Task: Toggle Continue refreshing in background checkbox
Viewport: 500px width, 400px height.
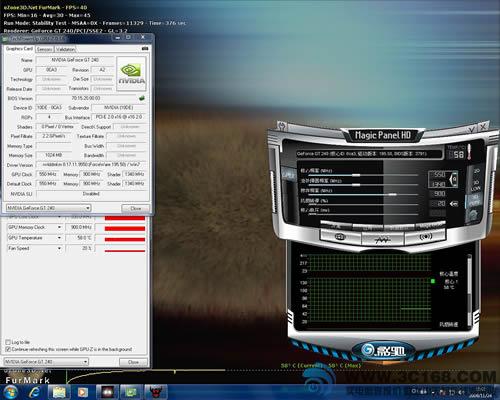Action: click(x=8, y=349)
